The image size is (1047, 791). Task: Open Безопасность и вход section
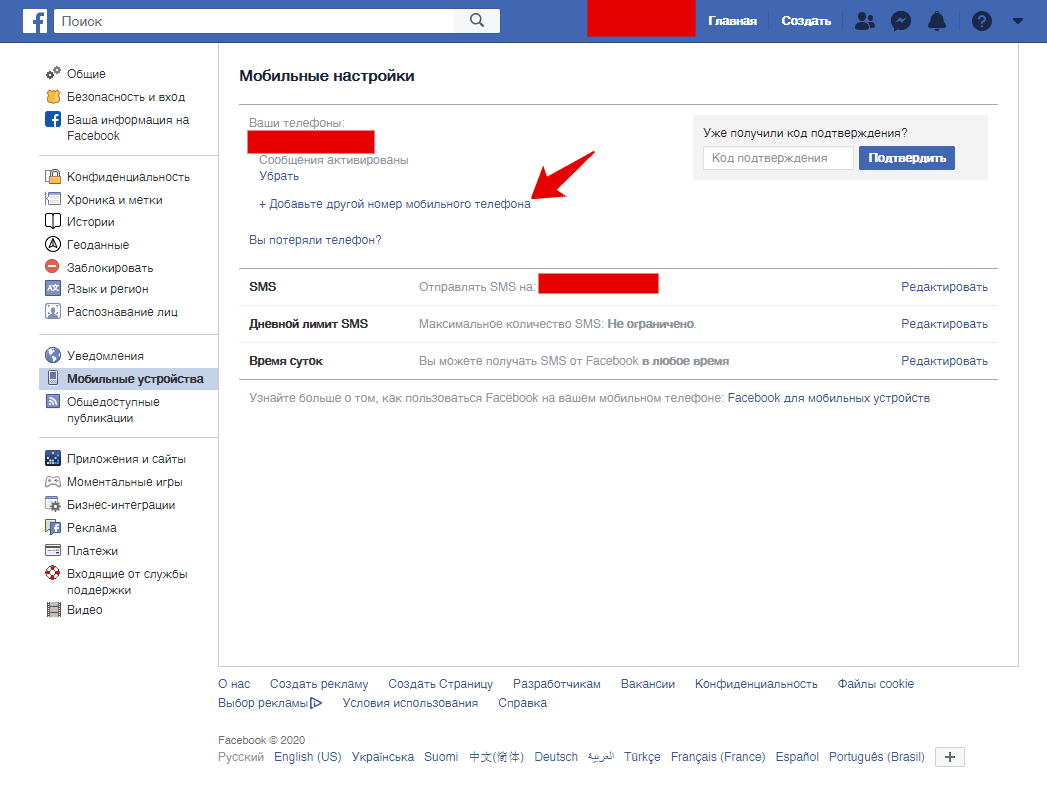(x=126, y=97)
